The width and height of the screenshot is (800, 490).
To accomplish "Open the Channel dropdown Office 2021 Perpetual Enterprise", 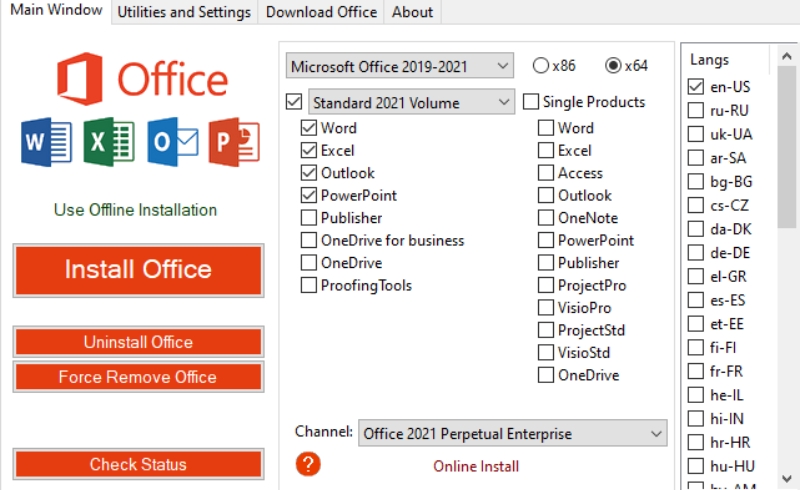I will click(x=513, y=433).
